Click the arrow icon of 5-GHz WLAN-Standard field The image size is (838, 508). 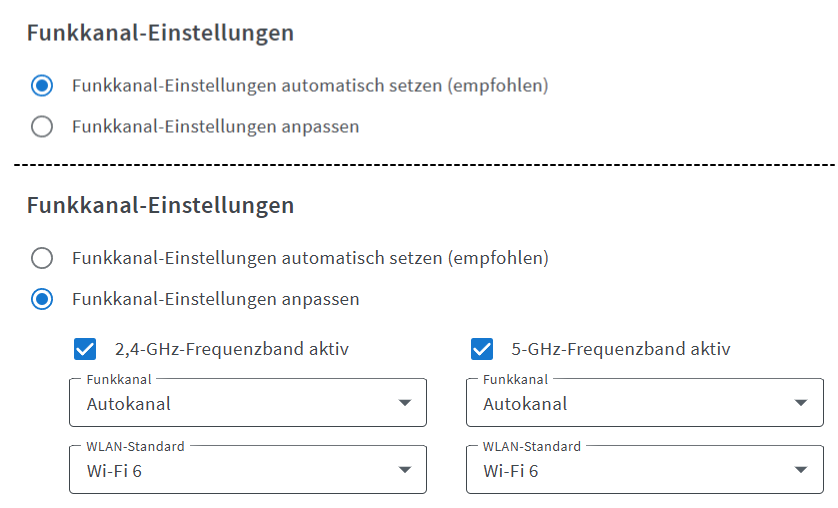pyautogui.click(x=800, y=469)
